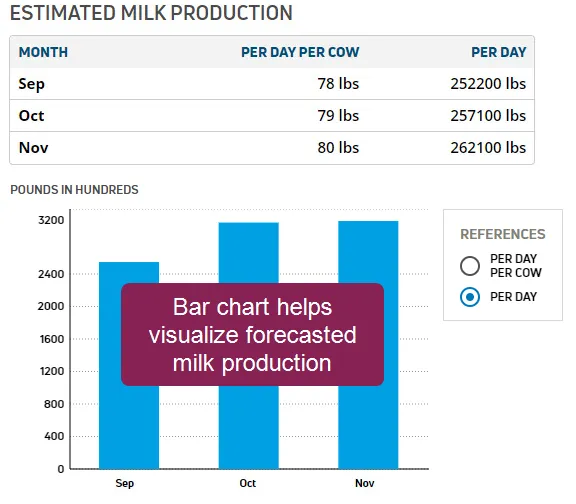The width and height of the screenshot is (576, 504).
Task: Click the 3200 y-axis label
Action: pos(51,220)
